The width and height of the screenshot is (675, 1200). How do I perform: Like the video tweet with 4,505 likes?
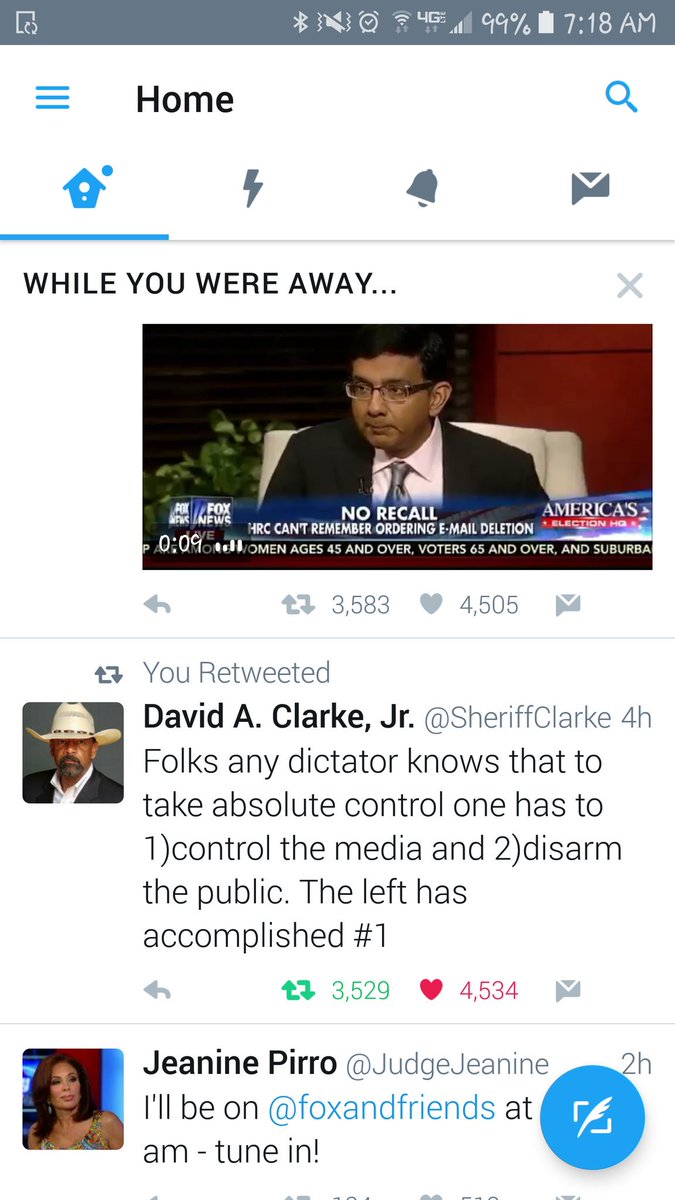tap(431, 604)
